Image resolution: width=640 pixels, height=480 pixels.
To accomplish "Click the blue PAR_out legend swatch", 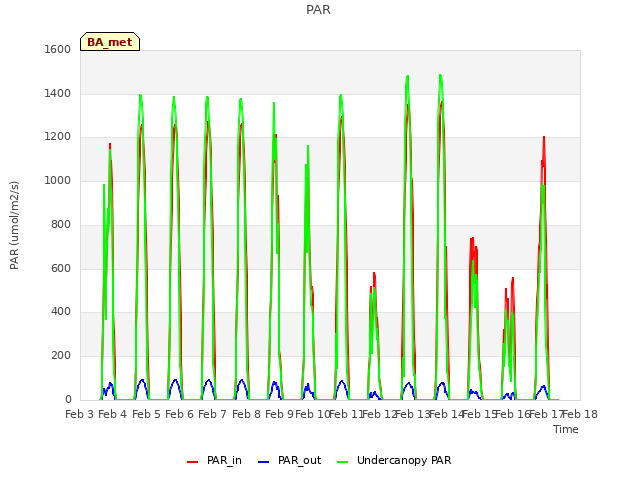I will point(264,462).
